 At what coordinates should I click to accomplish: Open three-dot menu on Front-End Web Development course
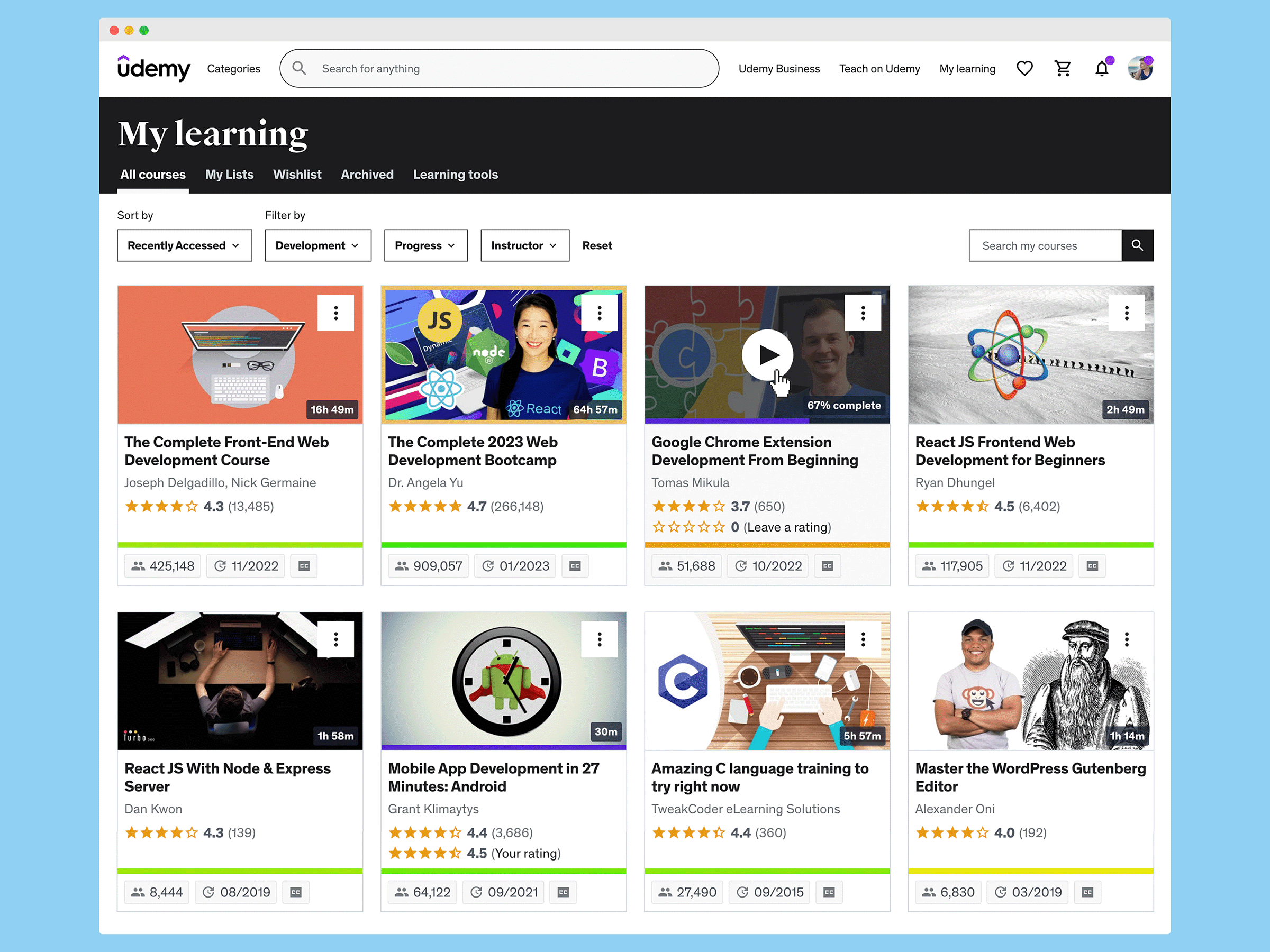click(x=336, y=313)
